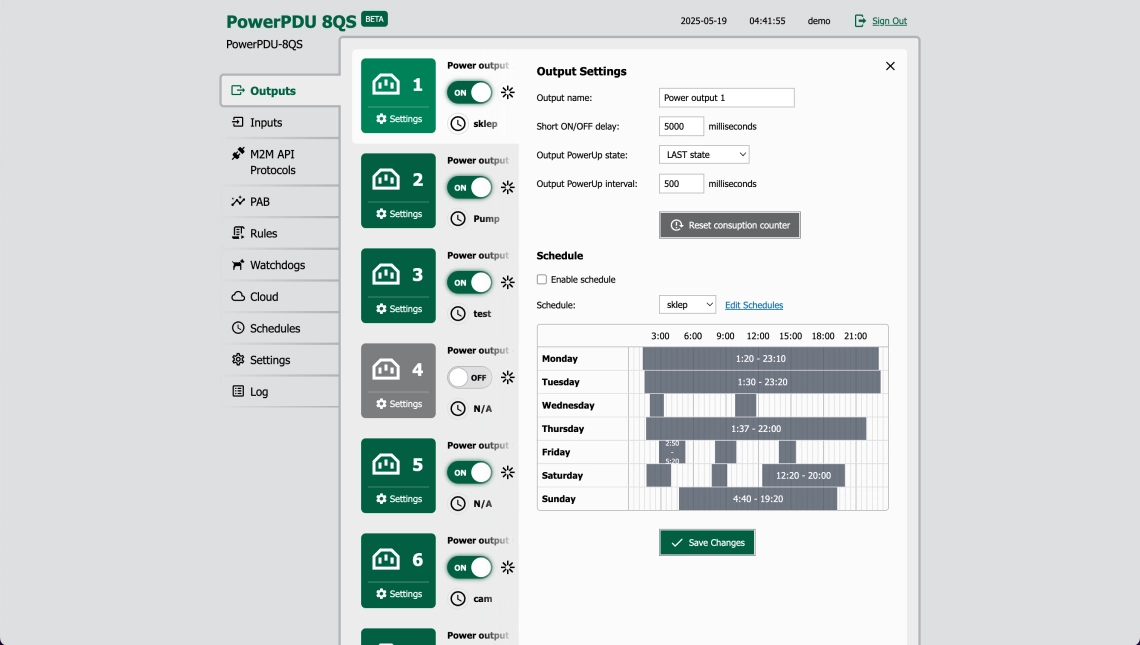
Task: Click the restart icon beside output 1 toggle
Action: pyautogui.click(x=508, y=93)
